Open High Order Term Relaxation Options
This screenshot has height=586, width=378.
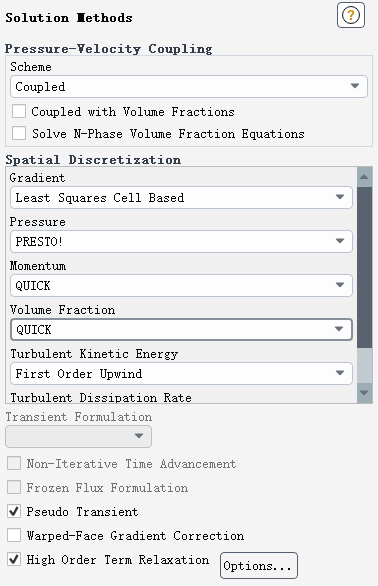tap(259, 565)
